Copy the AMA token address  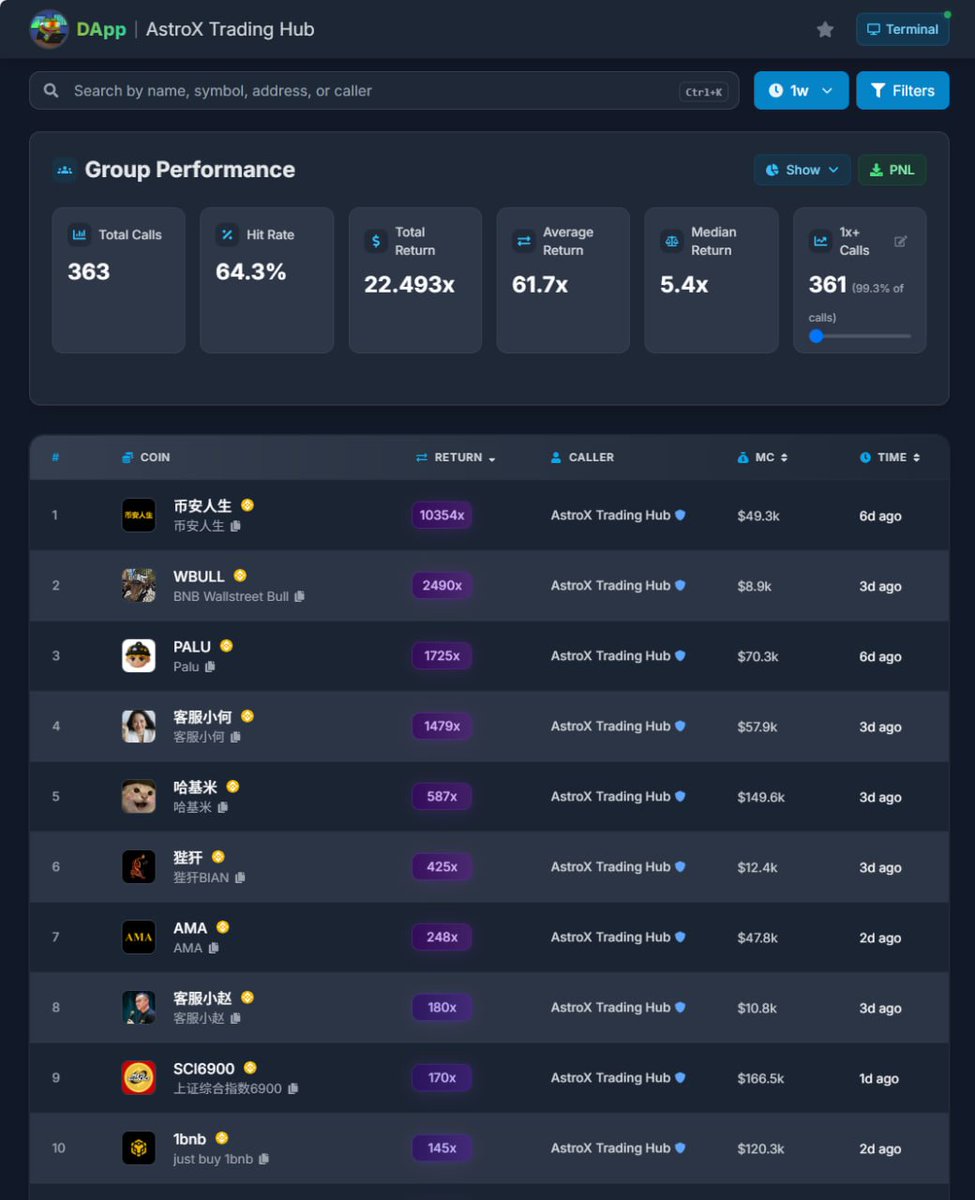213,948
